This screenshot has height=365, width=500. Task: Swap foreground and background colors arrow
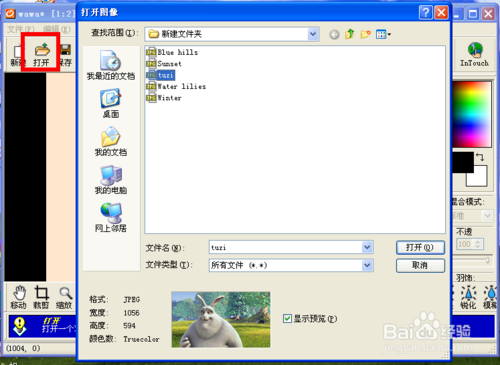[480, 157]
